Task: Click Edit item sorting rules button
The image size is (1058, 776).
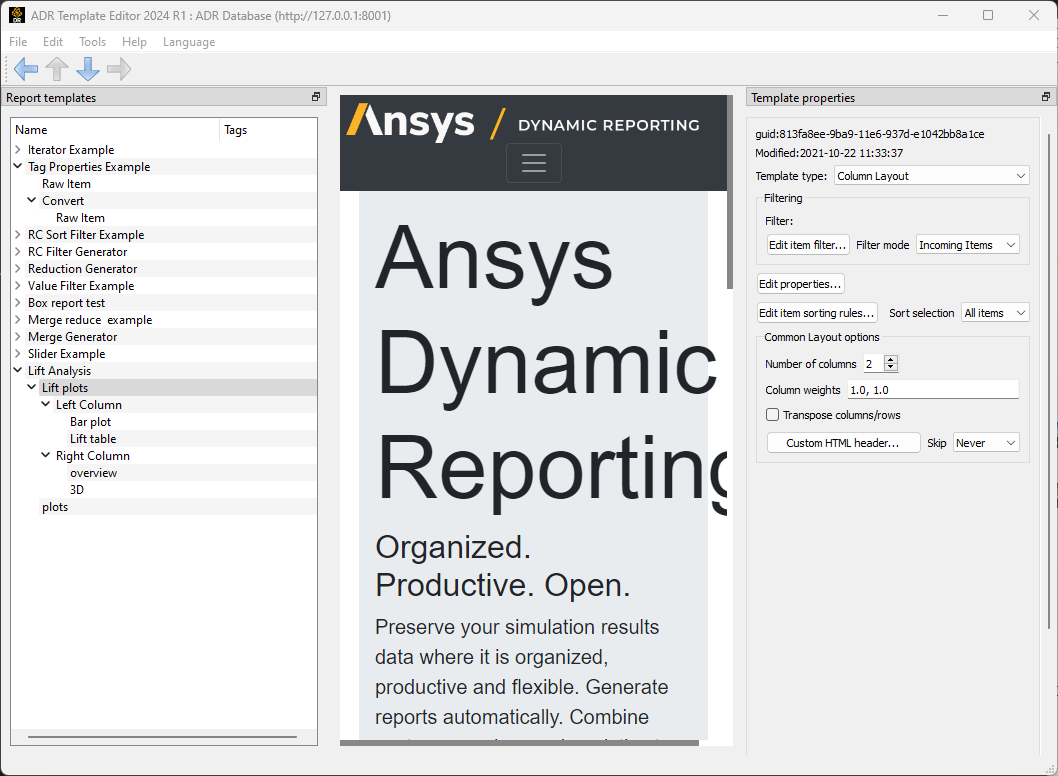Action: click(816, 313)
